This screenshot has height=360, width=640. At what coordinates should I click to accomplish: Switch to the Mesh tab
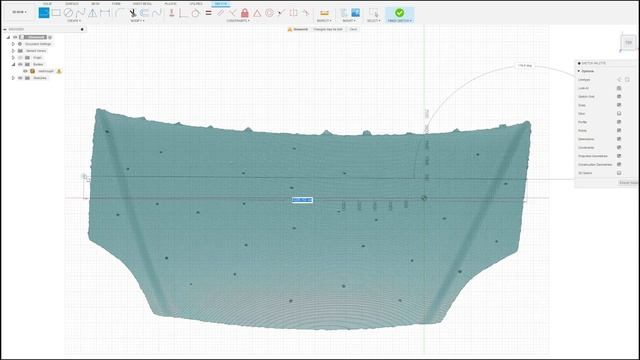pos(95,4)
